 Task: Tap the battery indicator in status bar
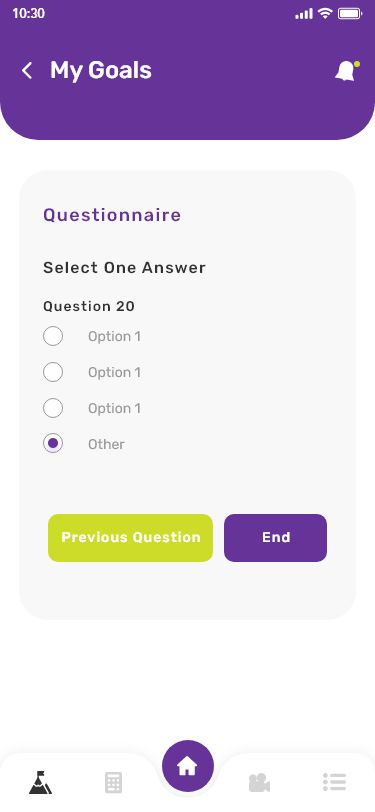click(350, 14)
